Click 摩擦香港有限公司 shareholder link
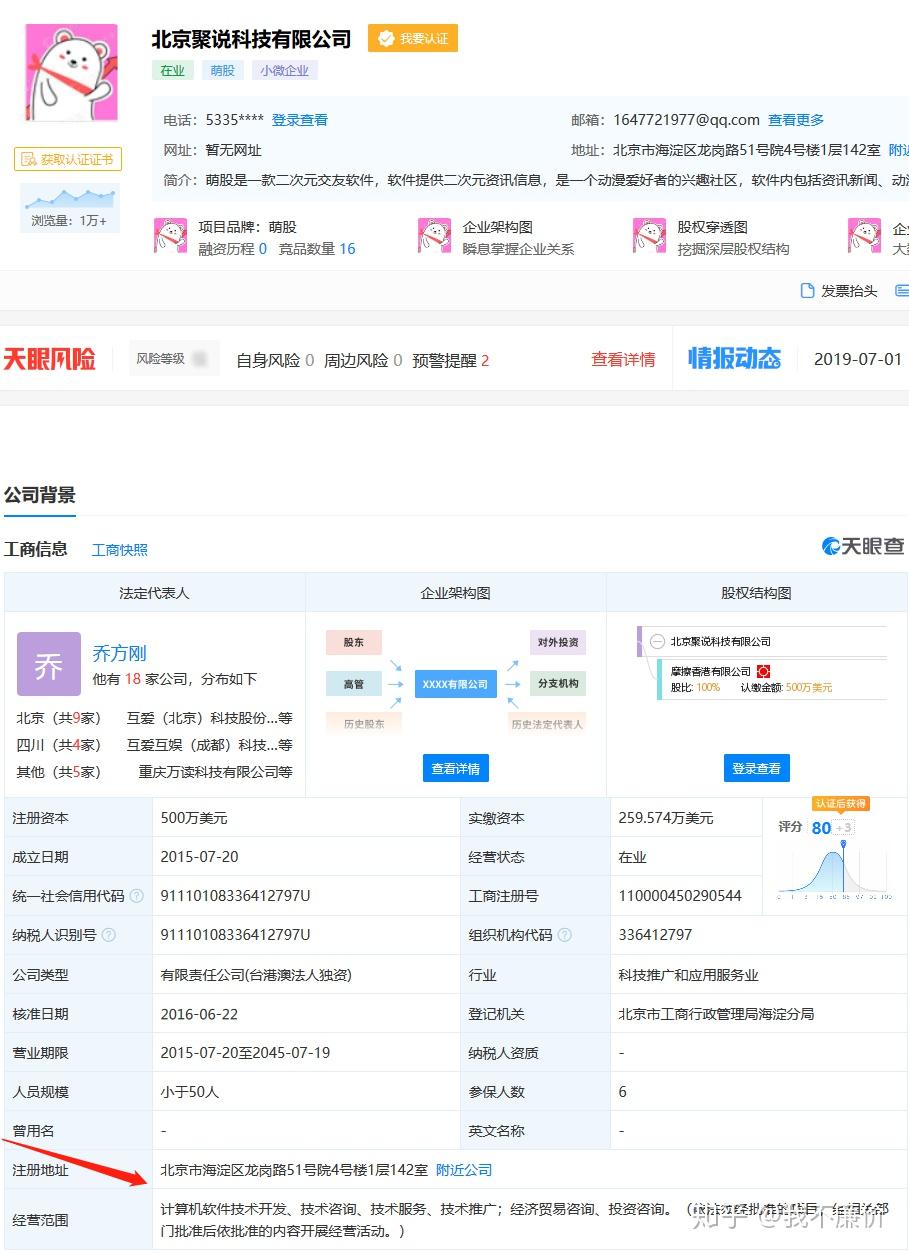 711,672
